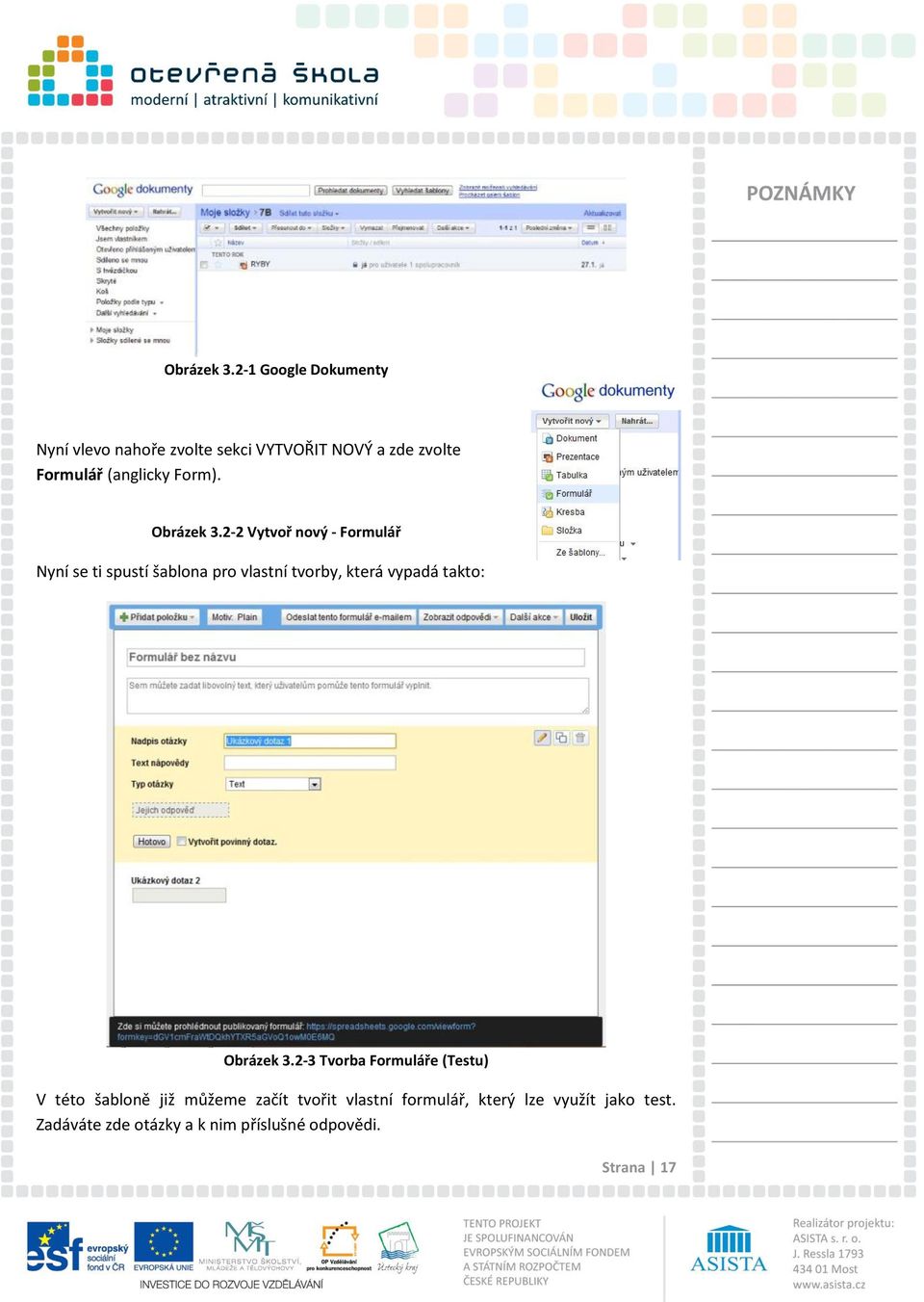This screenshot has height=1302, width=924.
Task: Open the 'Zobrazit odpovědi' dropdown
Action: click(x=460, y=617)
